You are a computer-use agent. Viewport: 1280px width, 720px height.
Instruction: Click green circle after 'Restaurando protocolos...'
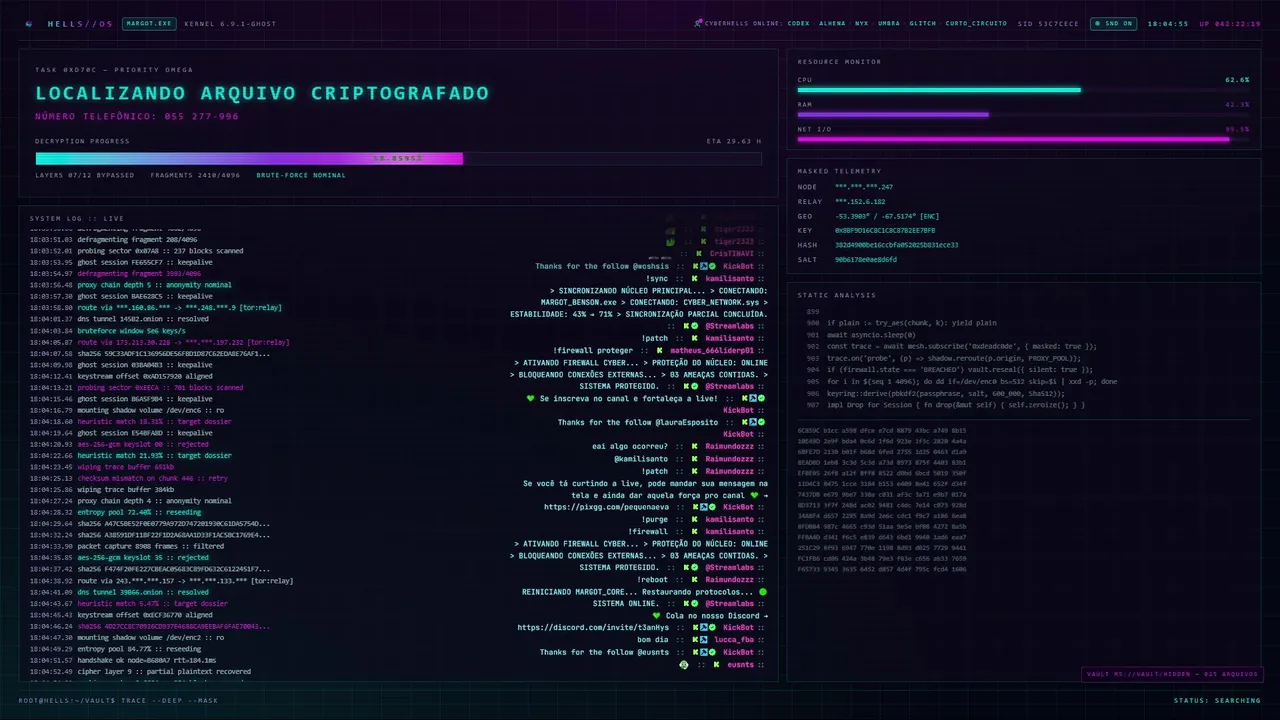[x=763, y=592]
